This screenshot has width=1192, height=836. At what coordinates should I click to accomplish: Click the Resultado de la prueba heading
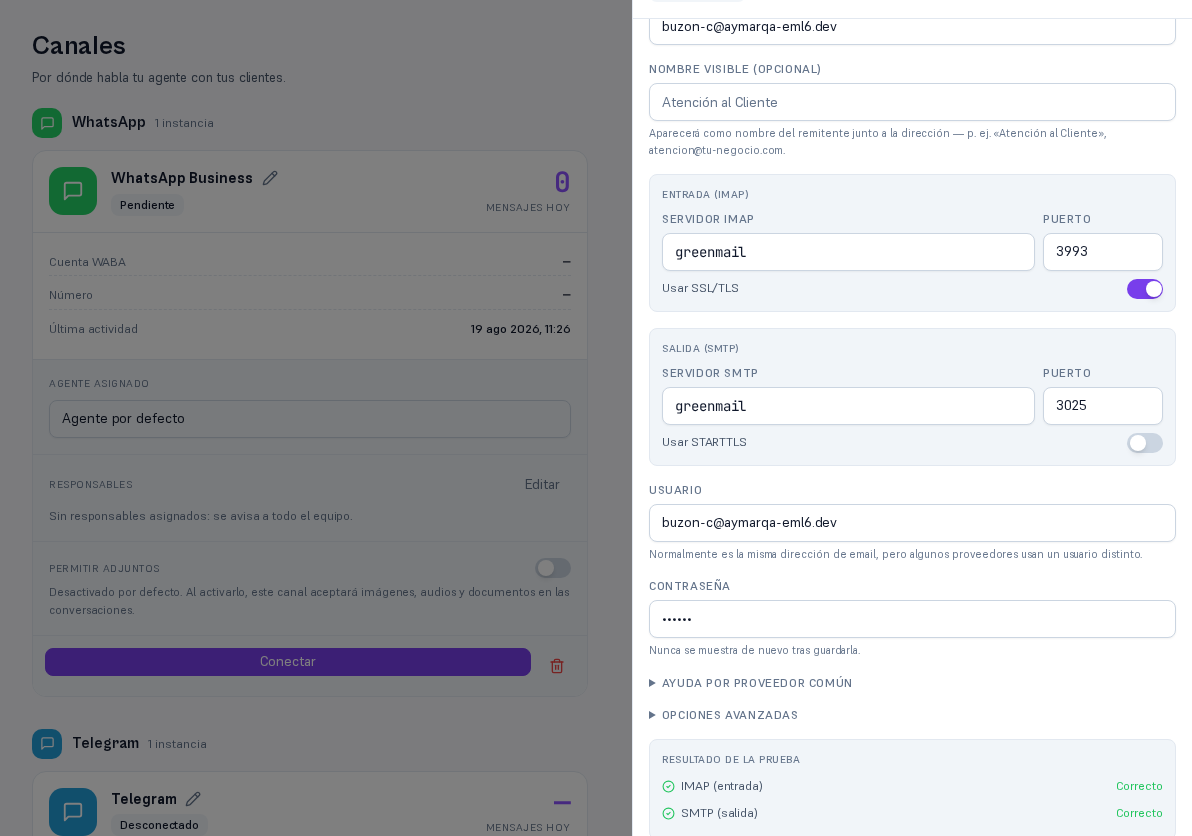tap(731, 760)
